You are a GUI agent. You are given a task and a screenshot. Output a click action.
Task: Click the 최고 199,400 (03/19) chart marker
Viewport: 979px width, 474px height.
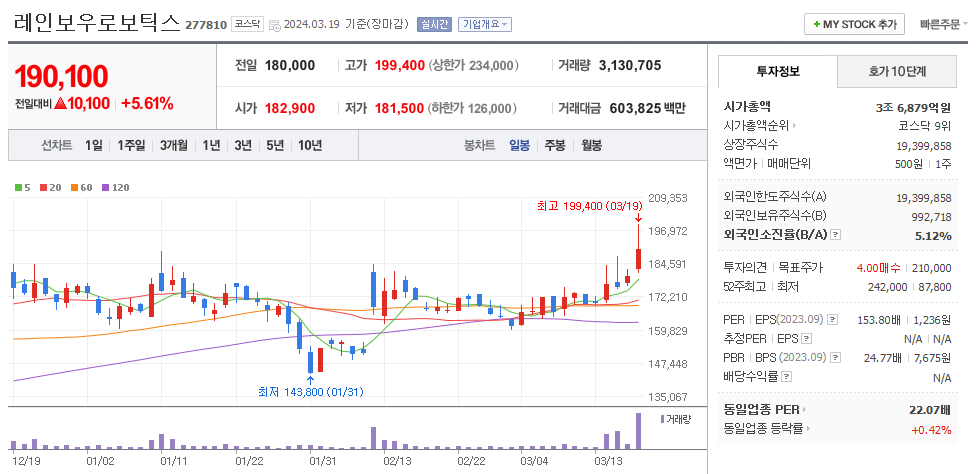pos(590,205)
